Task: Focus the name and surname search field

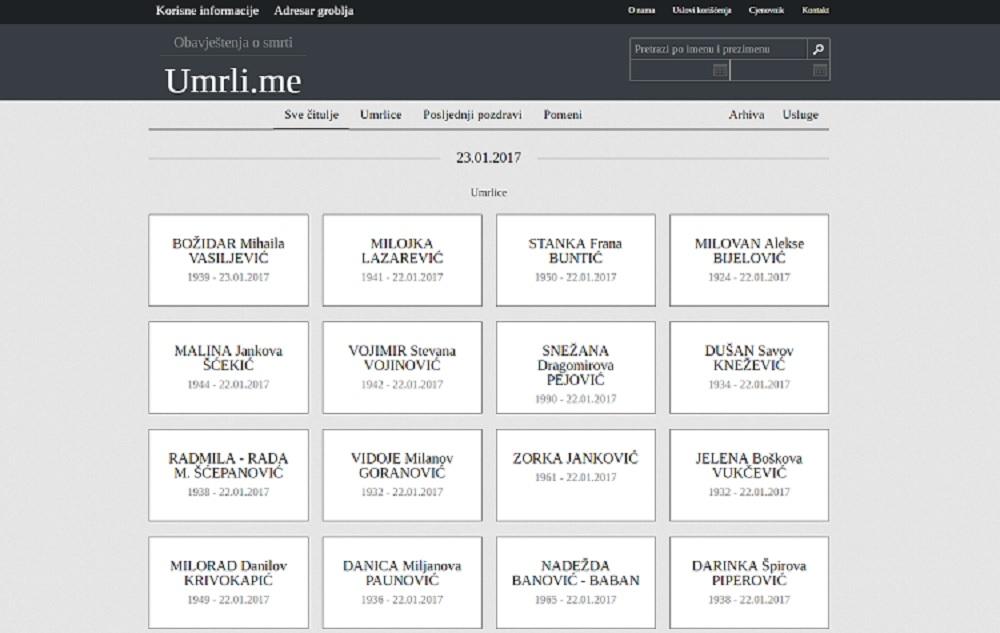Action: pos(717,49)
